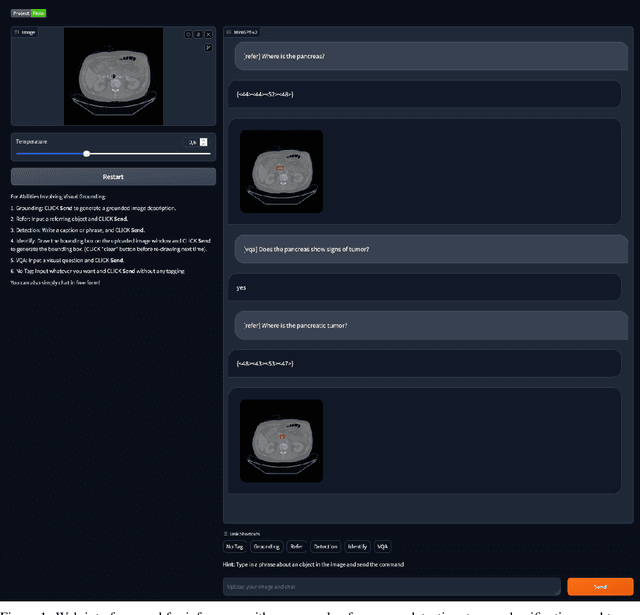Click the Temperature numeric value field

pos(191,142)
